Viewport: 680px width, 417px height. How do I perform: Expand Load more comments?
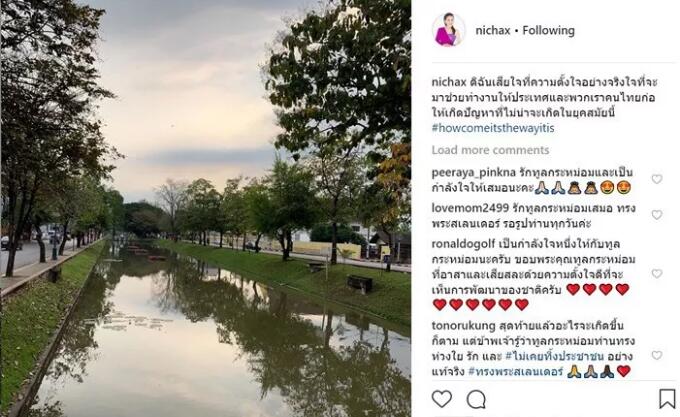point(490,150)
